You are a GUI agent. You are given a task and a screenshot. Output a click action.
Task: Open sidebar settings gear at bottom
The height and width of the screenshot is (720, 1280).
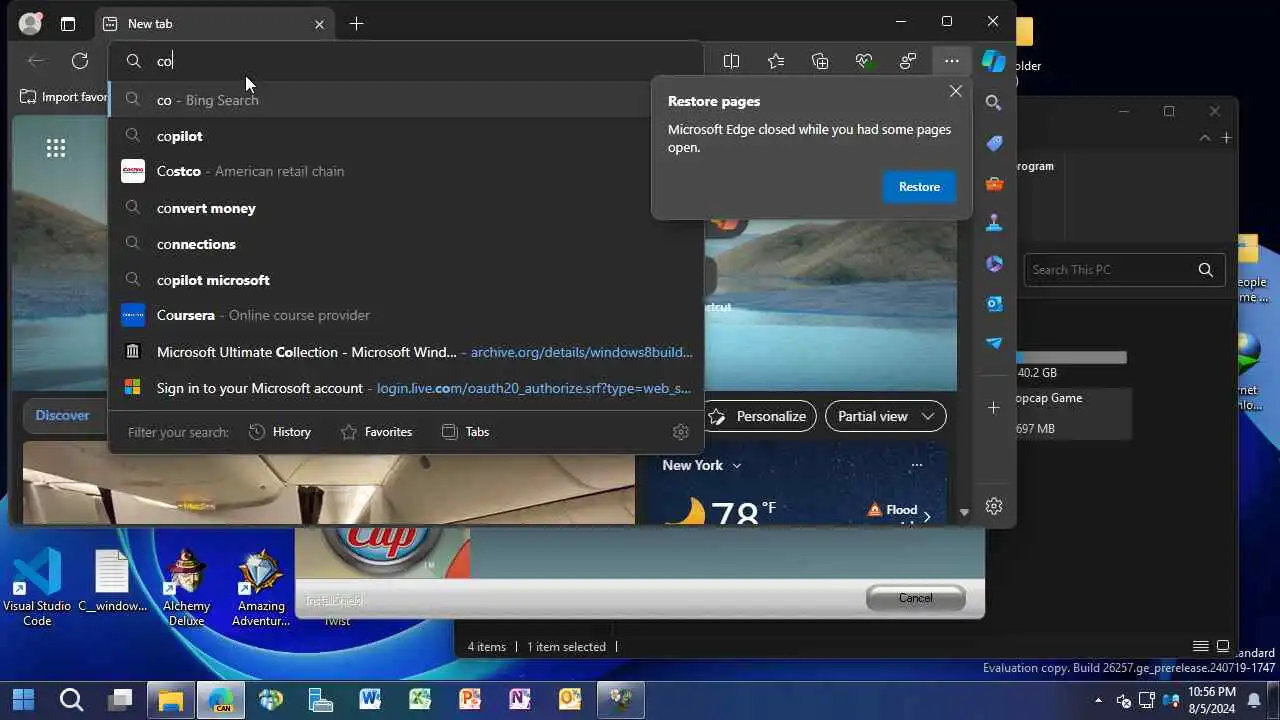pos(993,506)
